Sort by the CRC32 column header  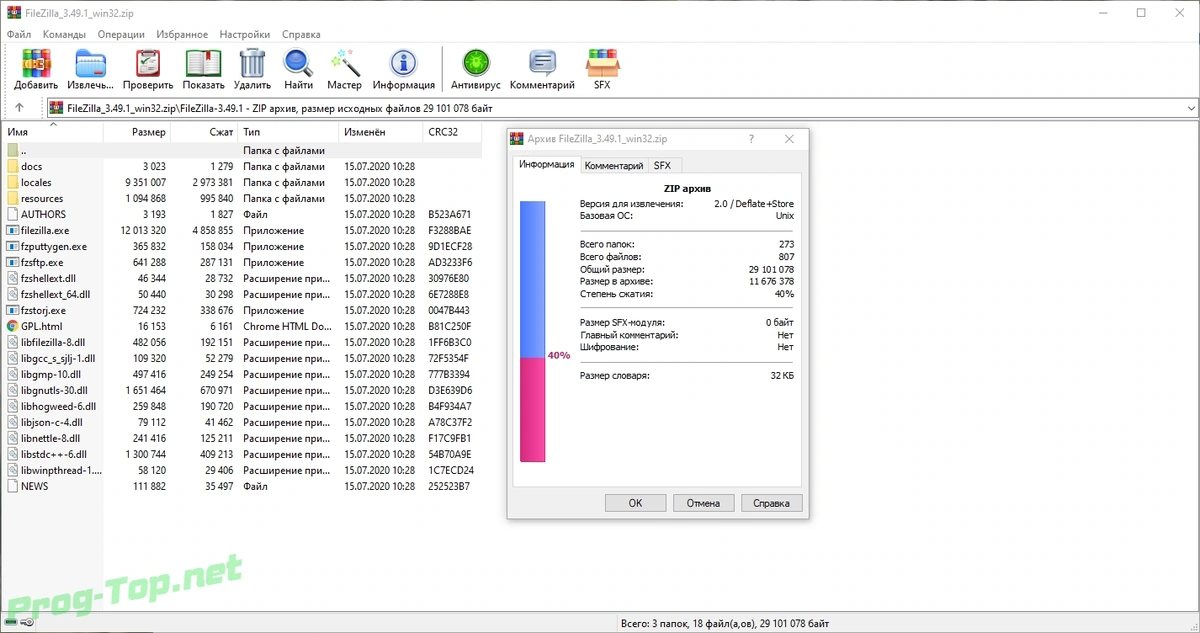pyautogui.click(x=452, y=132)
